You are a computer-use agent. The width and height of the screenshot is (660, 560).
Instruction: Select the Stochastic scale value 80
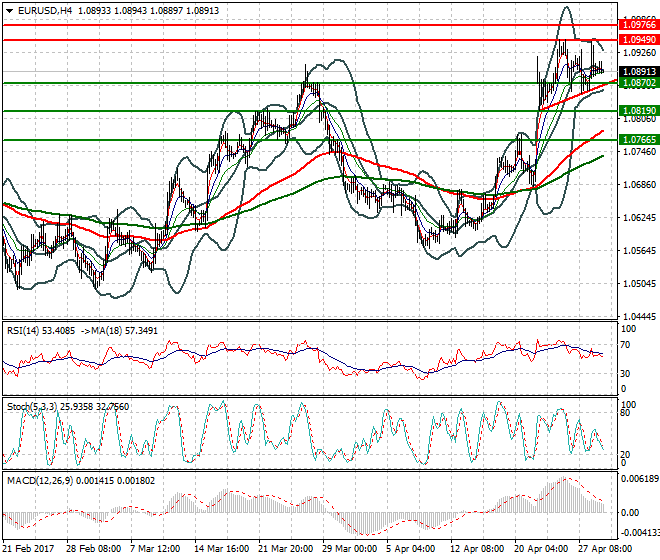click(625, 413)
